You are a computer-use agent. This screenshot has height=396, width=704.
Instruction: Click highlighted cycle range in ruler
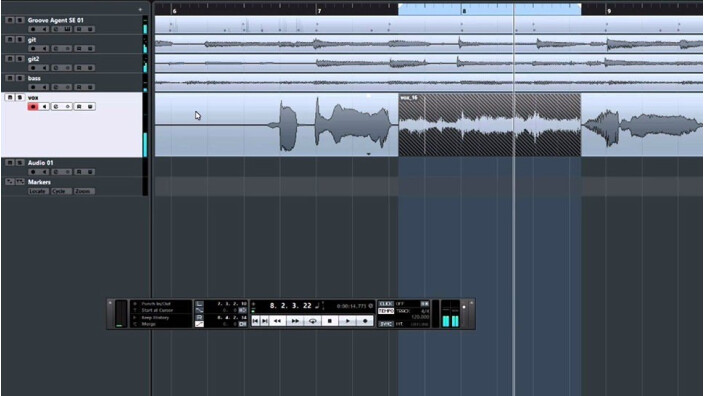pos(489,9)
